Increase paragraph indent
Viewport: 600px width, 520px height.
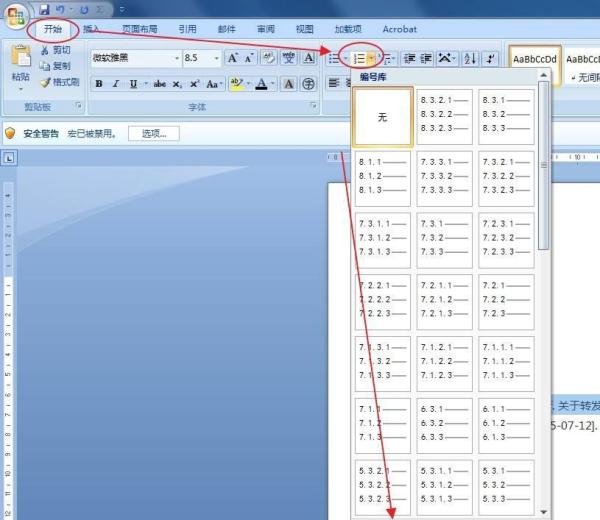[426, 58]
